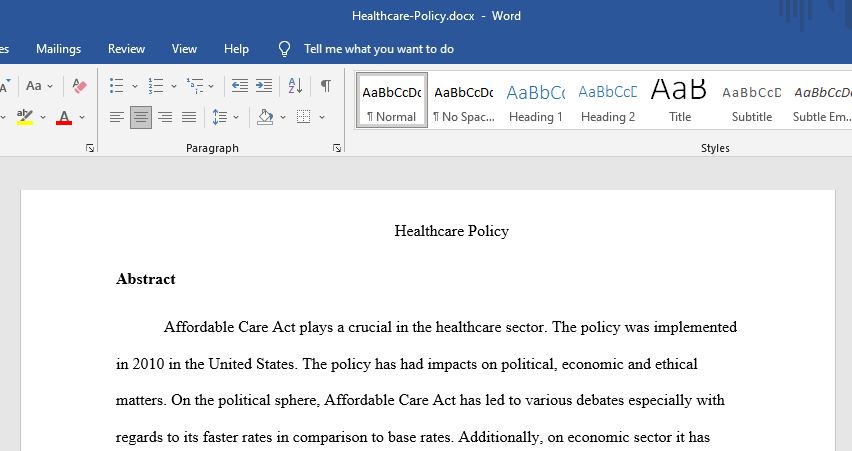Image resolution: width=852 pixels, height=451 pixels.
Task: Apply the No Spacing style
Action: pyautogui.click(x=464, y=101)
